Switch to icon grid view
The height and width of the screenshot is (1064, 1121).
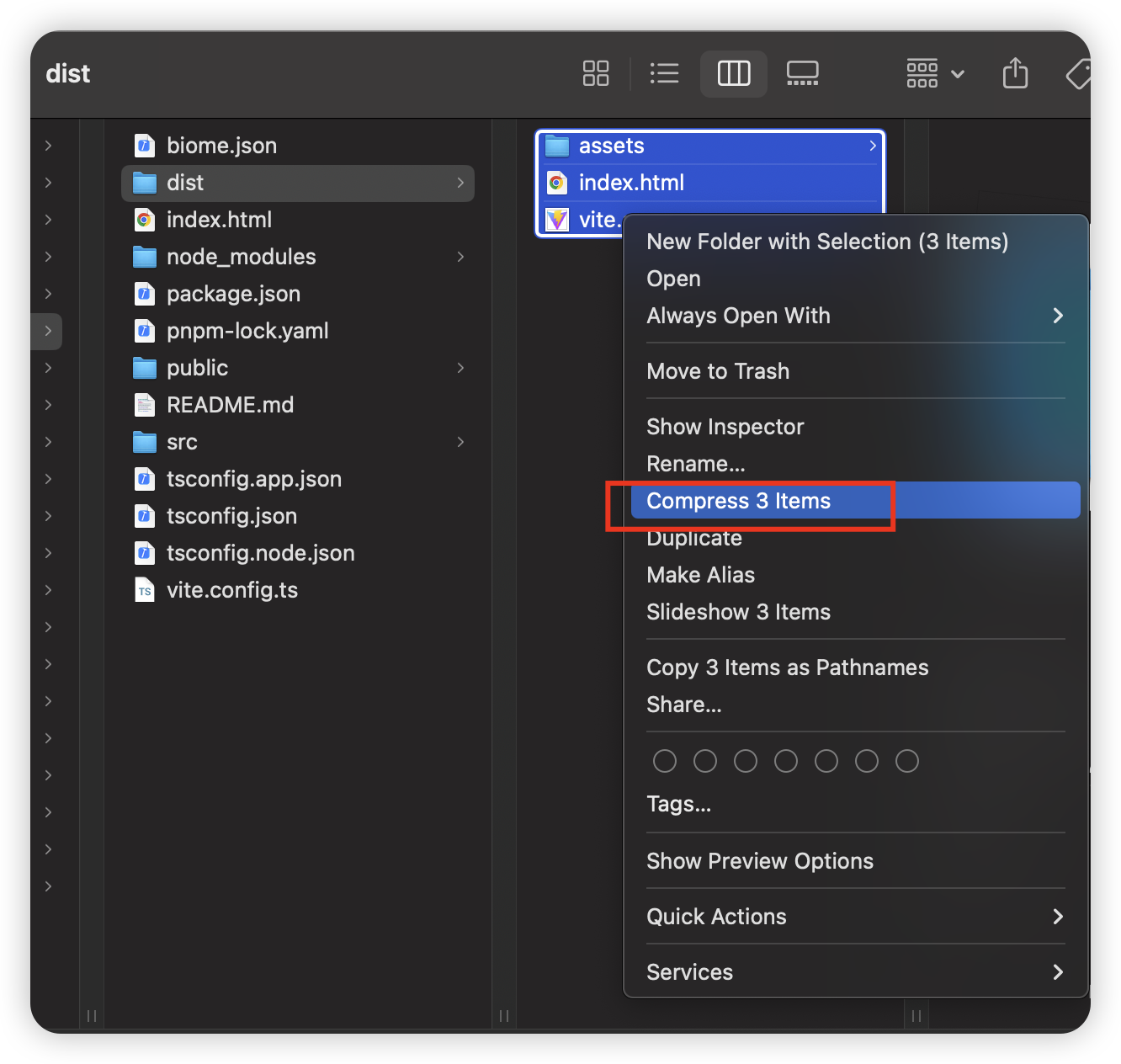pyautogui.click(x=596, y=73)
